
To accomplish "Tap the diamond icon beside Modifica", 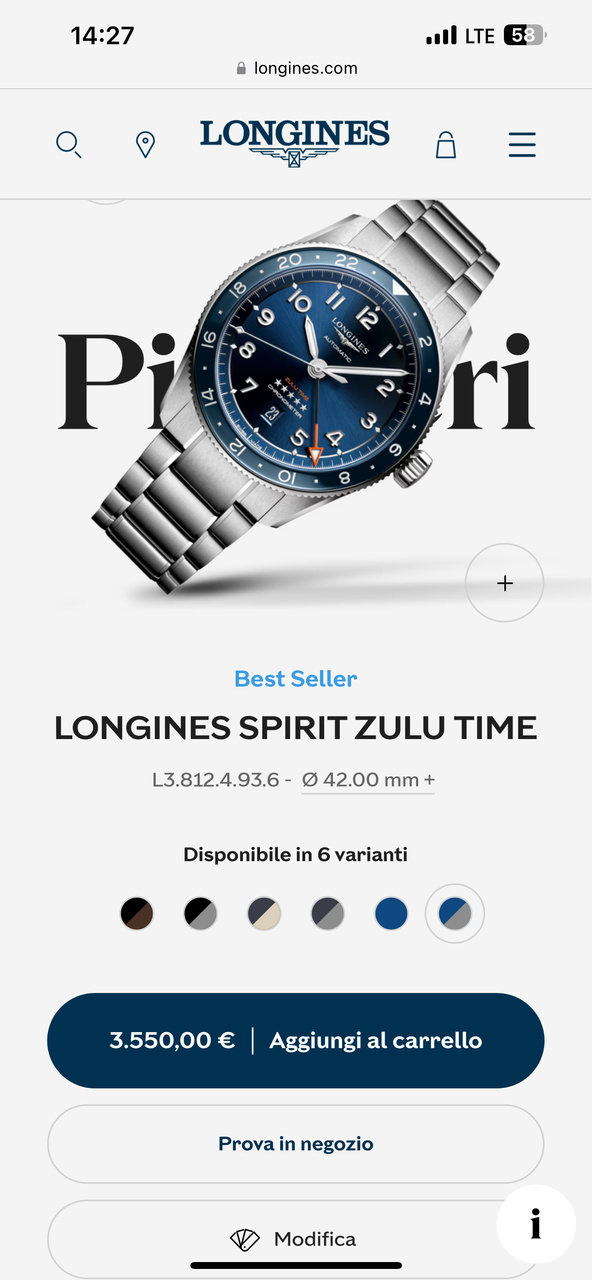I will pos(245,1239).
